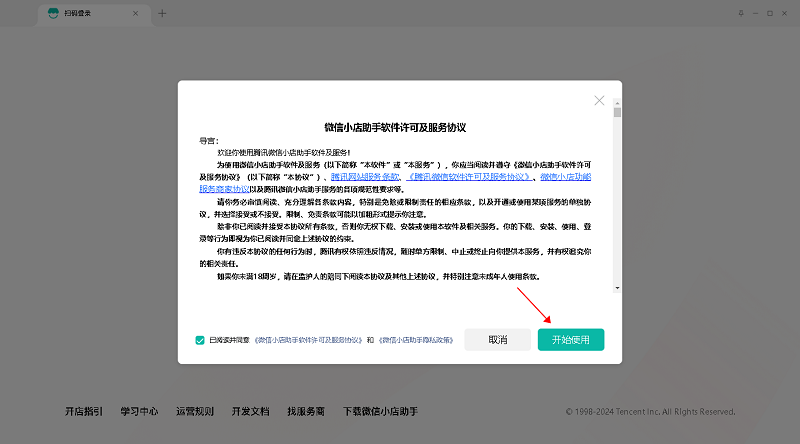The height and width of the screenshot is (444, 800).
Task: Click the 取消 button
Action: point(497,340)
